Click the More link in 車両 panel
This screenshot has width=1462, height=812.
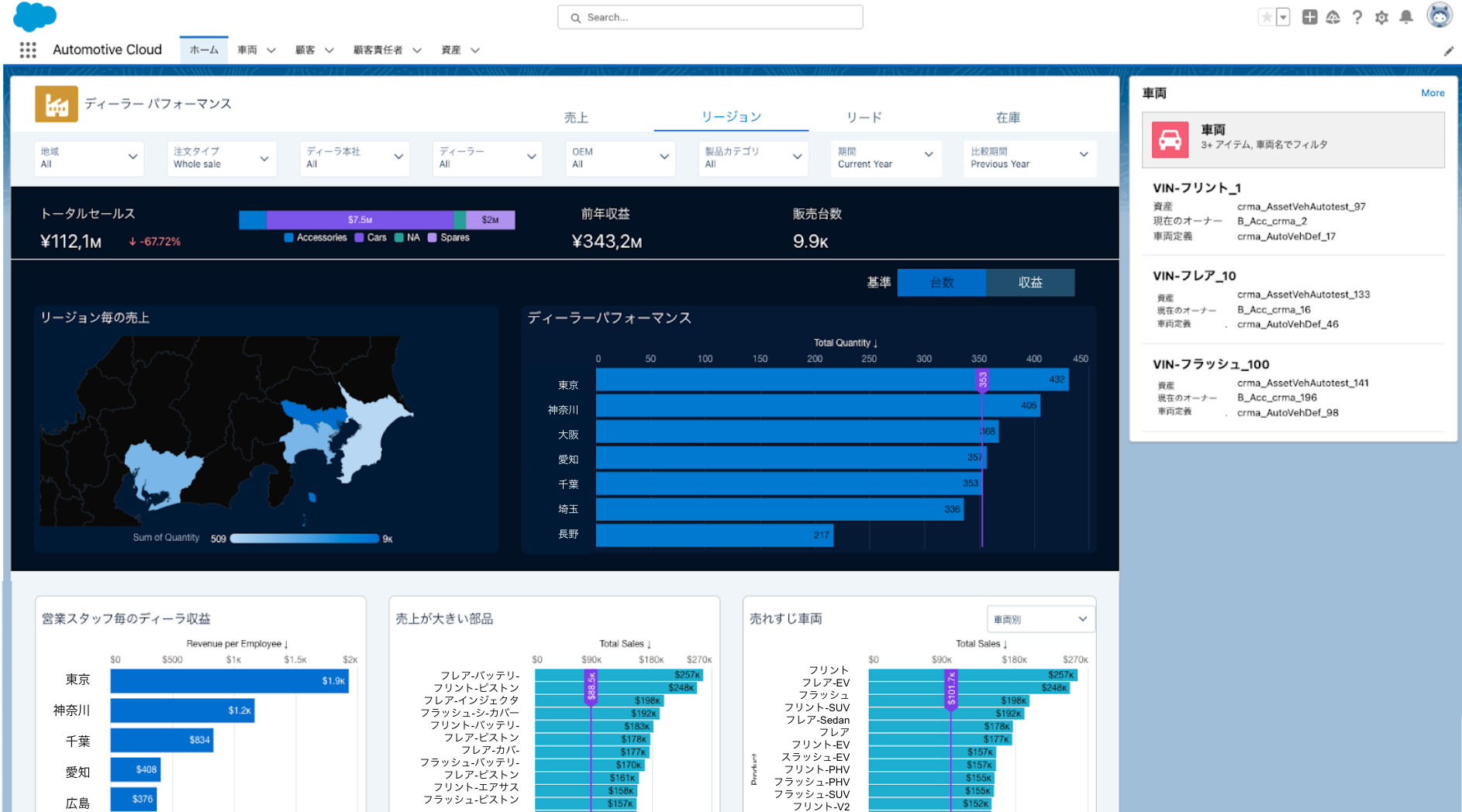[x=1433, y=93]
